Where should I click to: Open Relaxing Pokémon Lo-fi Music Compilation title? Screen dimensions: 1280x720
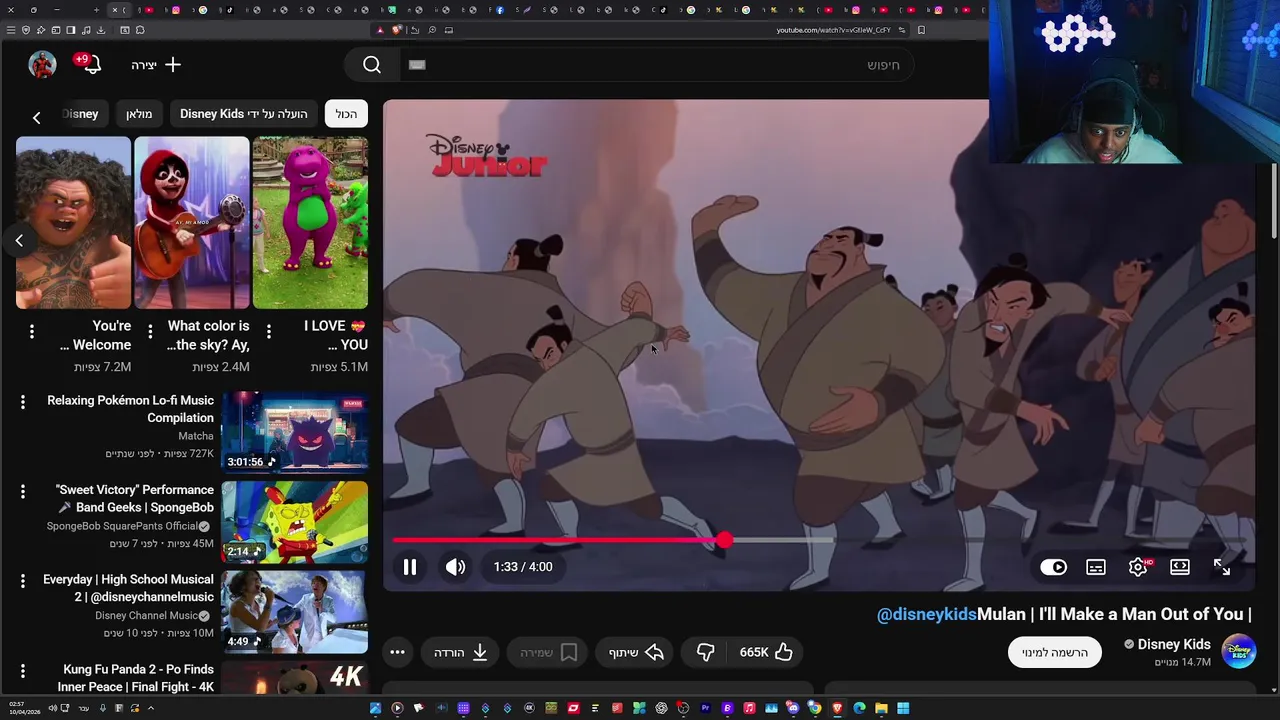point(131,409)
